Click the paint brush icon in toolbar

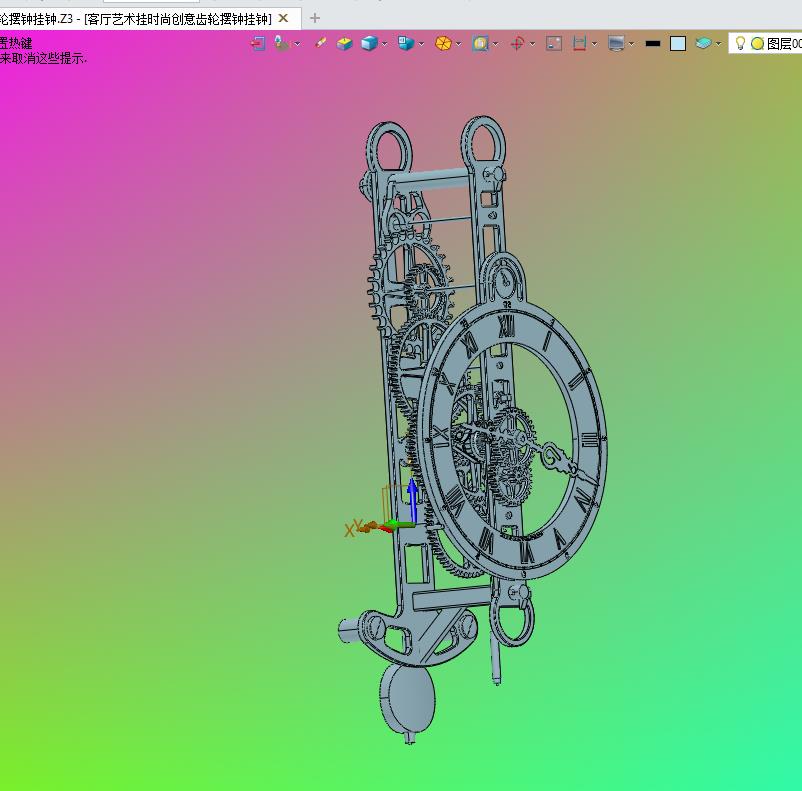coord(321,43)
